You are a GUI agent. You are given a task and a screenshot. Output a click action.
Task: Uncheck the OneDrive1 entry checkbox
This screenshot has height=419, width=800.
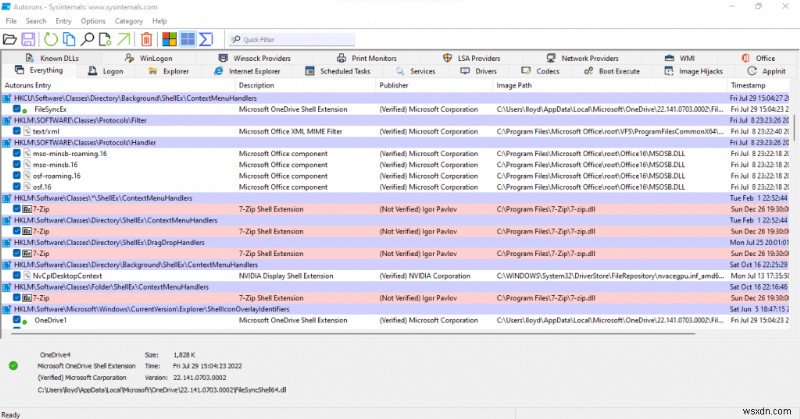click(x=17, y=320)
